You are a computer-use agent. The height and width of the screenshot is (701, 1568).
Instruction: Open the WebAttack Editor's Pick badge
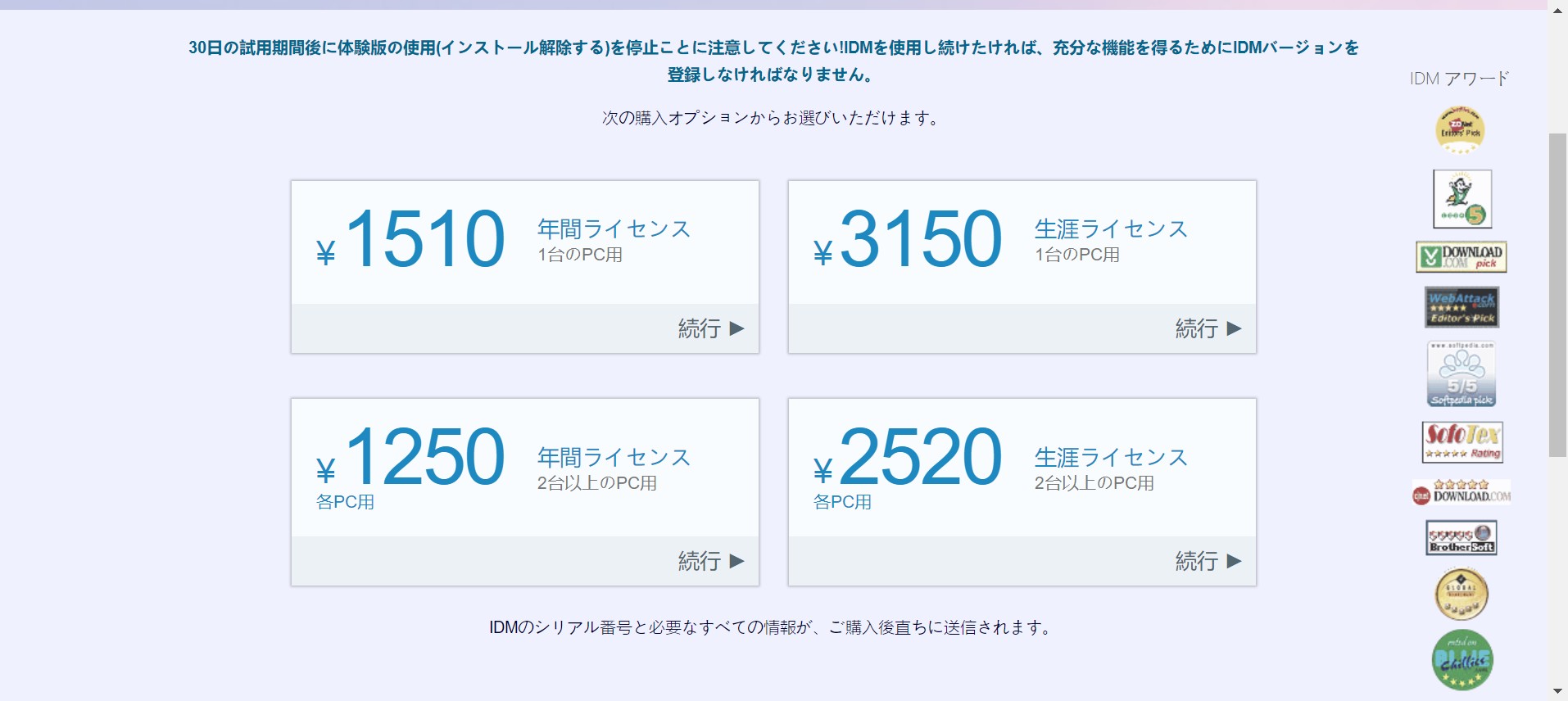click(x=1462, y=307)
